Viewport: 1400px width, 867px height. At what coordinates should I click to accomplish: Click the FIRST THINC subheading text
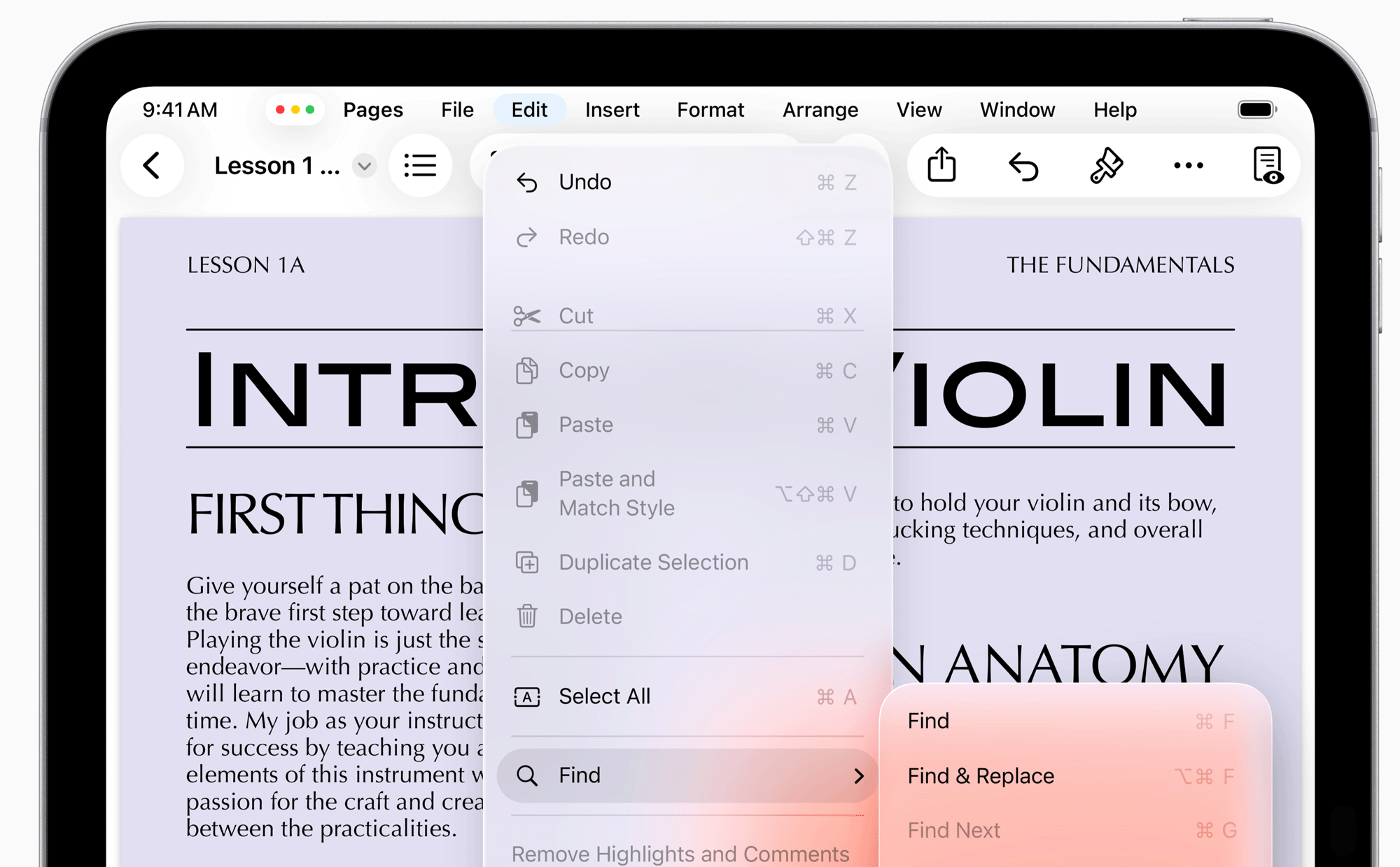335,514
